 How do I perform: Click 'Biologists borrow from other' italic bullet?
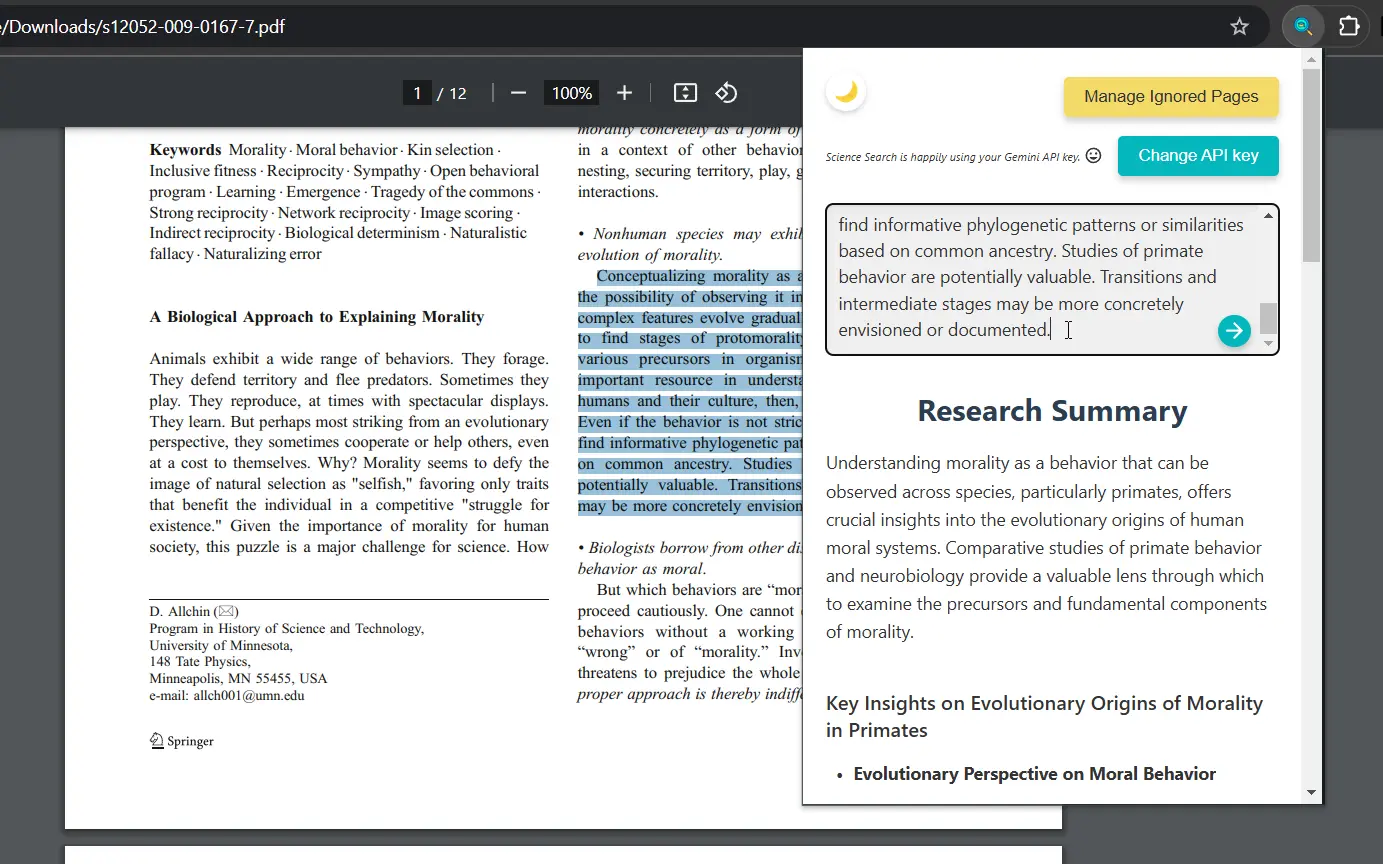tap(690, 548)
